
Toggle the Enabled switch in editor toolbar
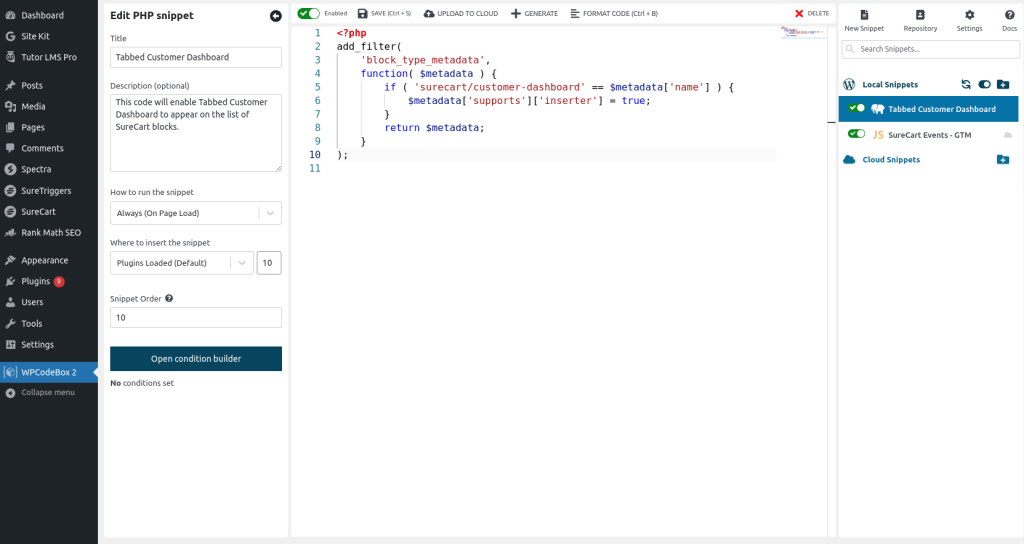309,13
